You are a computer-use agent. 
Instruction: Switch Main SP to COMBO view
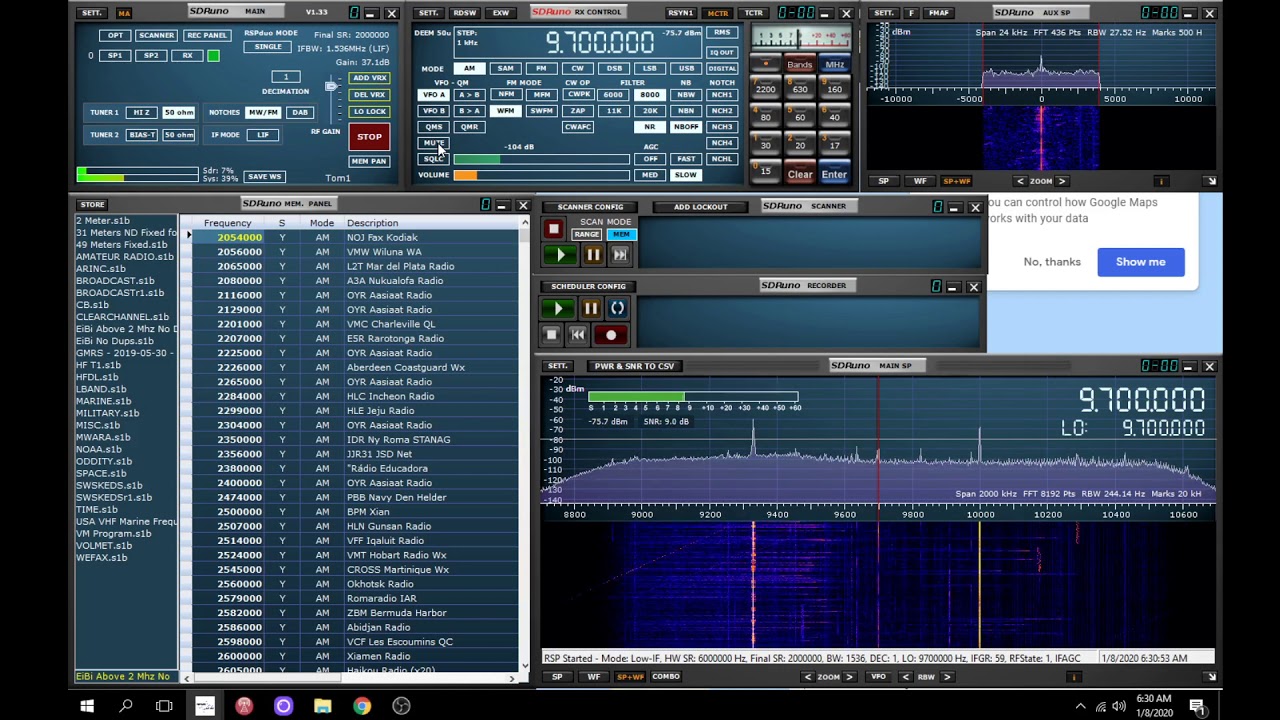(666, 677)
